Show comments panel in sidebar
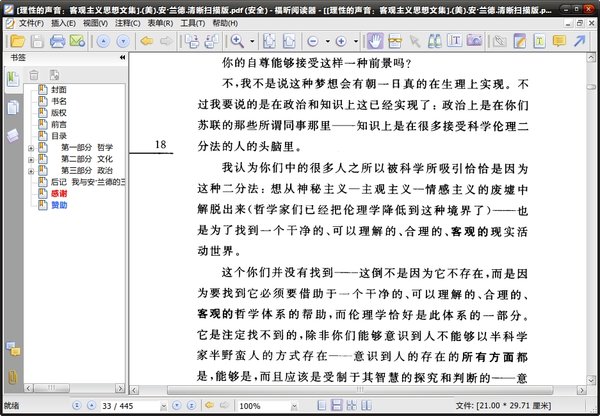 13,349
